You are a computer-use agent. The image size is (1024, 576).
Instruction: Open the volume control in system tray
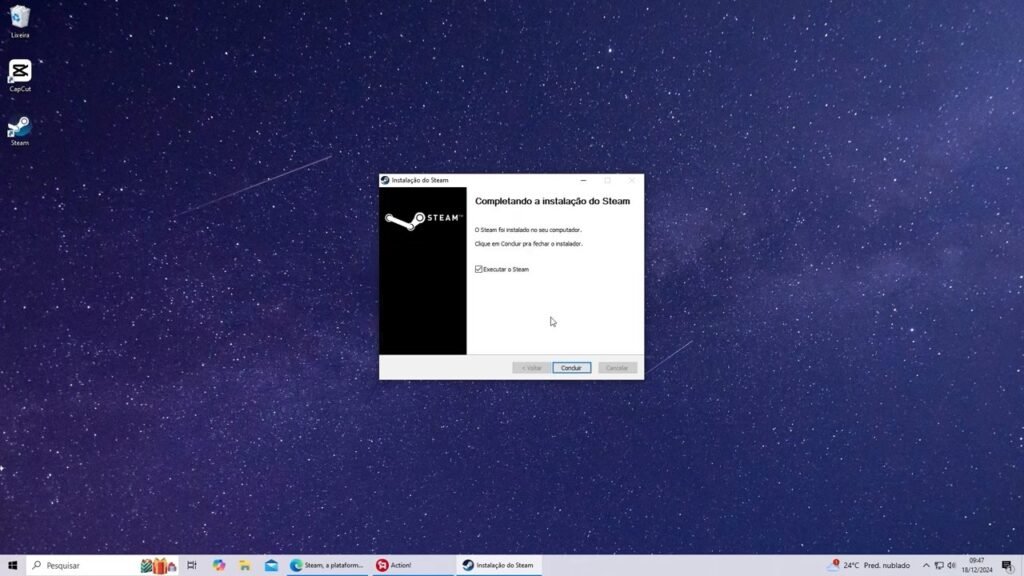coord(952,566)
